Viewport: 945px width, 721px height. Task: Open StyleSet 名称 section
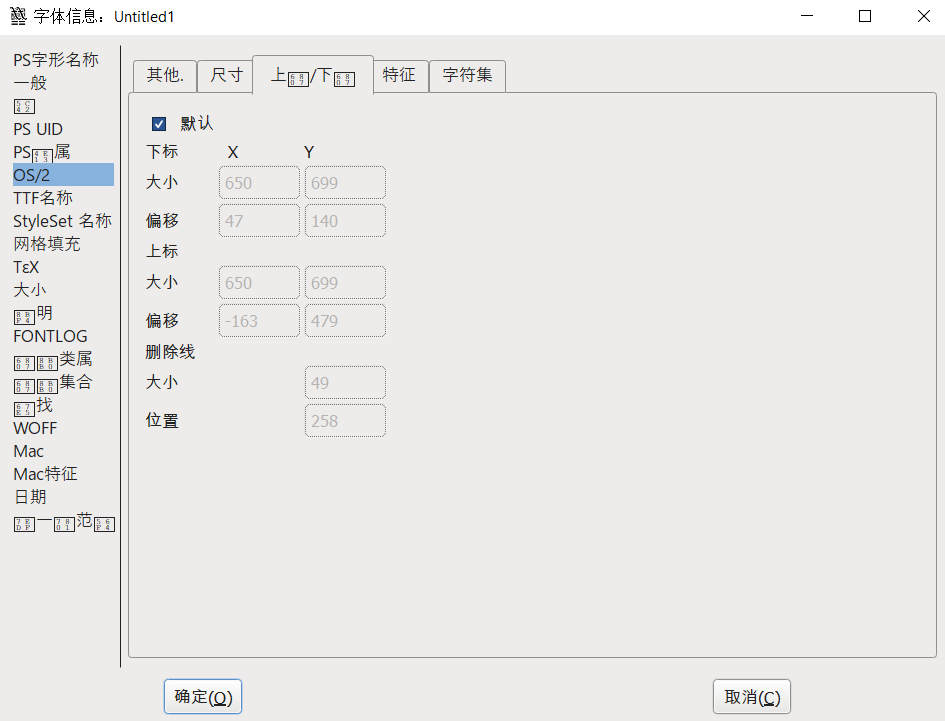tap(63, 221)
